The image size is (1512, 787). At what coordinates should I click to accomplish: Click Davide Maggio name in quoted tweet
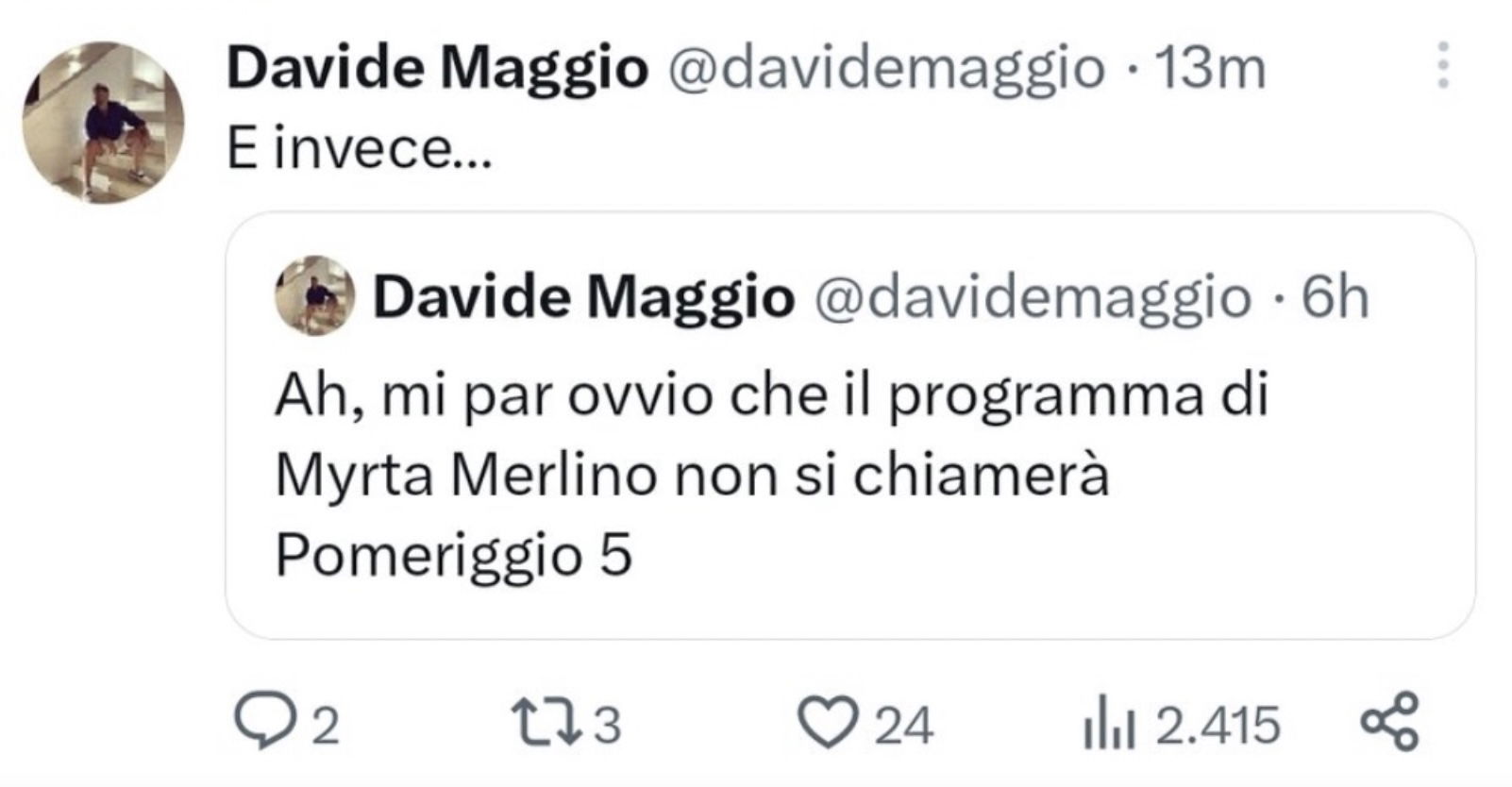(x=583, y=297)
